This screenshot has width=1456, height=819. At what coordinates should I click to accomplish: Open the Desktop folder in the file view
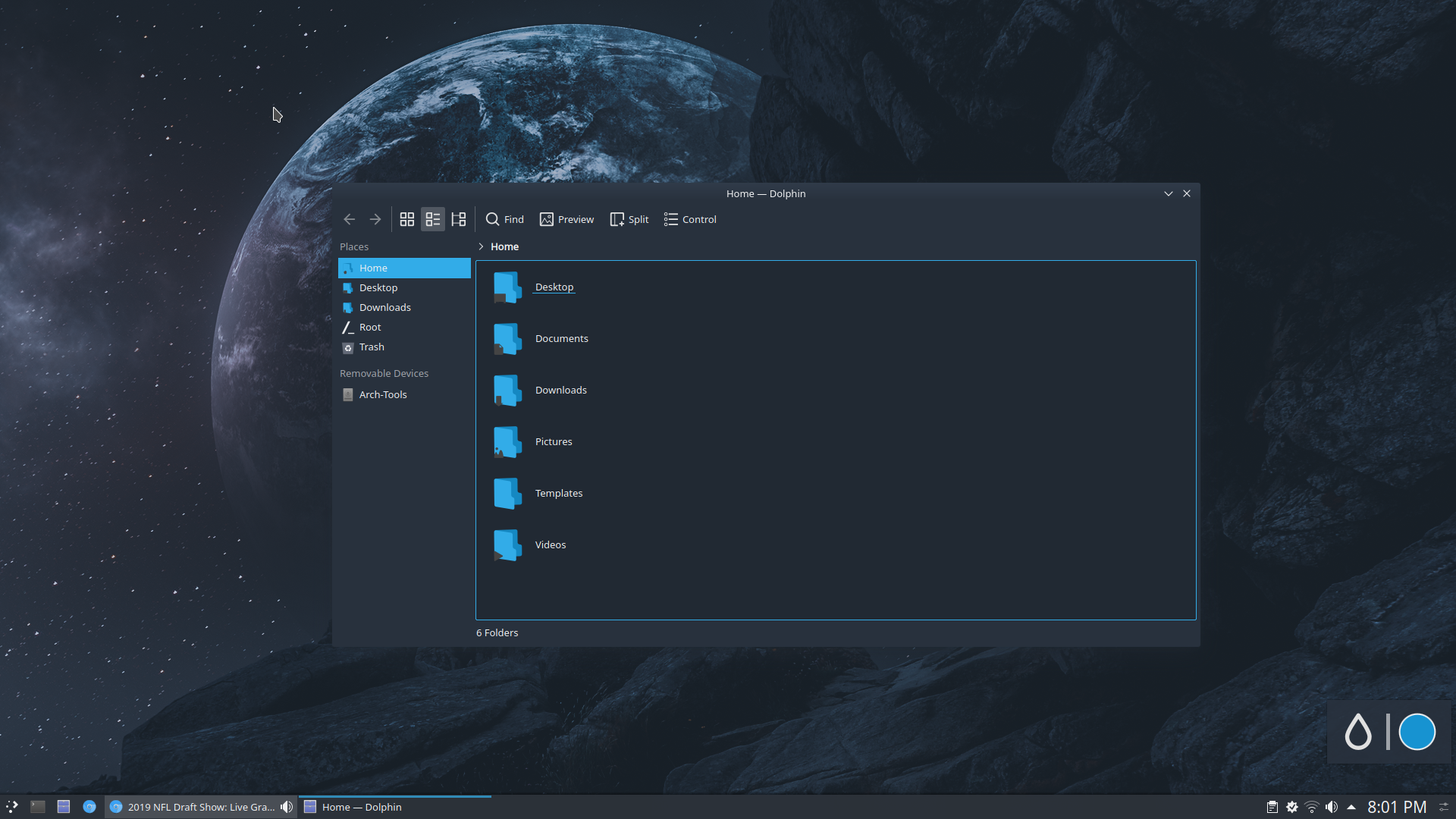pyautogui.click(x=554, y=287)
